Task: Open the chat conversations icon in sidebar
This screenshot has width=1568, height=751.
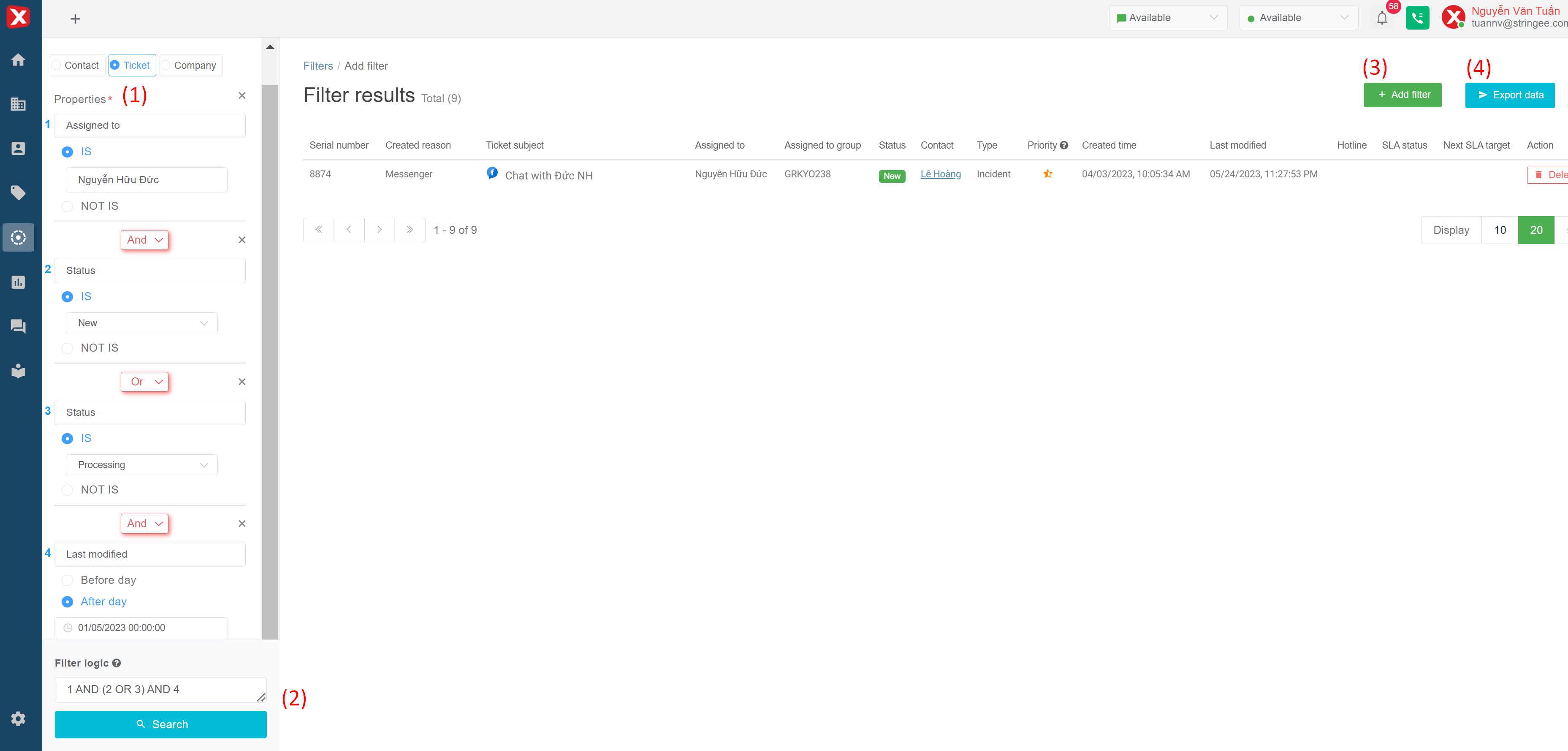Action: click(x=18, y=326)
